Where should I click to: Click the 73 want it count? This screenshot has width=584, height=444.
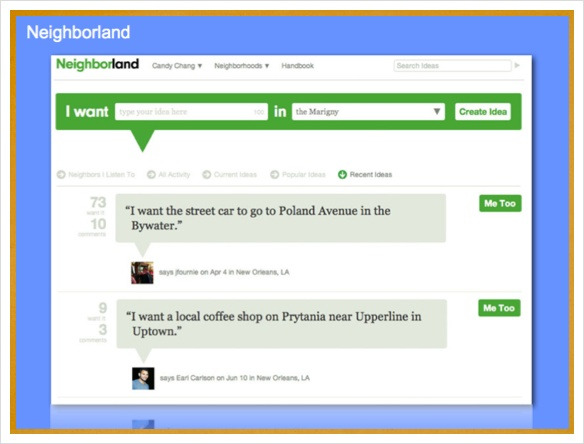point(98,205)
